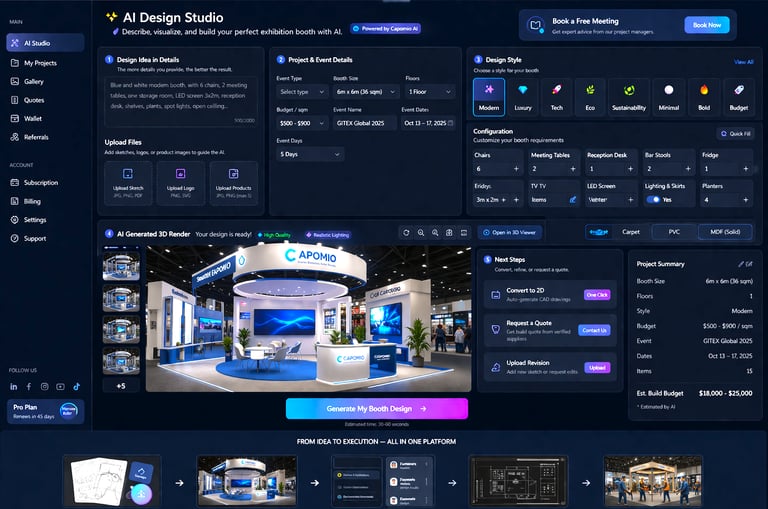Increase the Bar Stools count with plus
768x509 pixels.
[x=688, y=169]
